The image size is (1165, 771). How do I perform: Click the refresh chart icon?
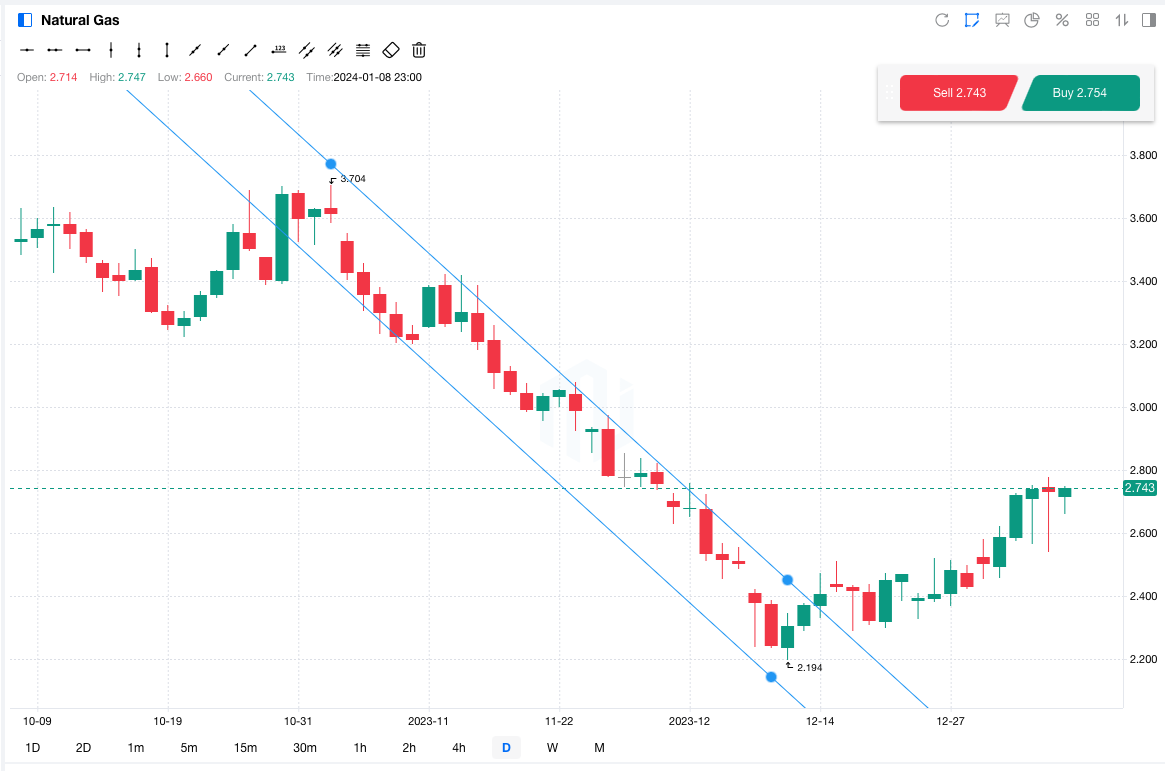(941, 20)
